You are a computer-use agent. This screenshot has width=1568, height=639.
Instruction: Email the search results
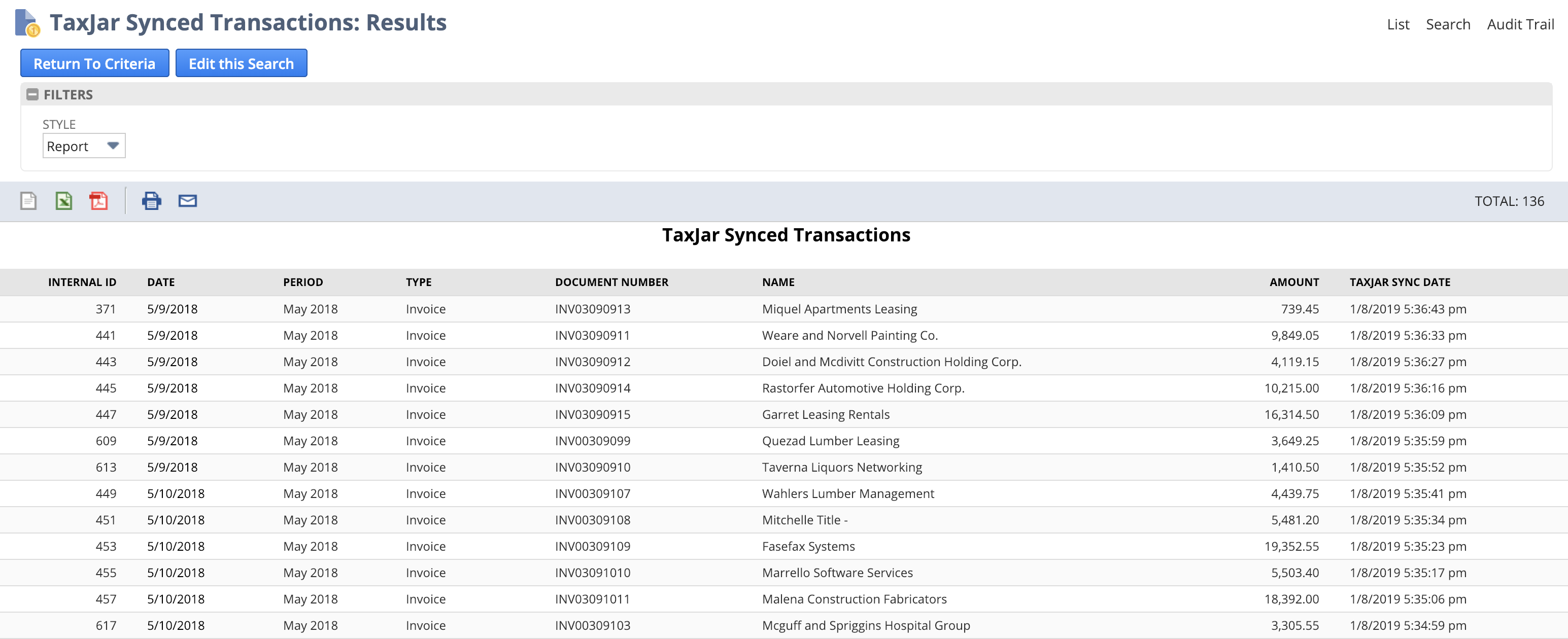point(187,201)
